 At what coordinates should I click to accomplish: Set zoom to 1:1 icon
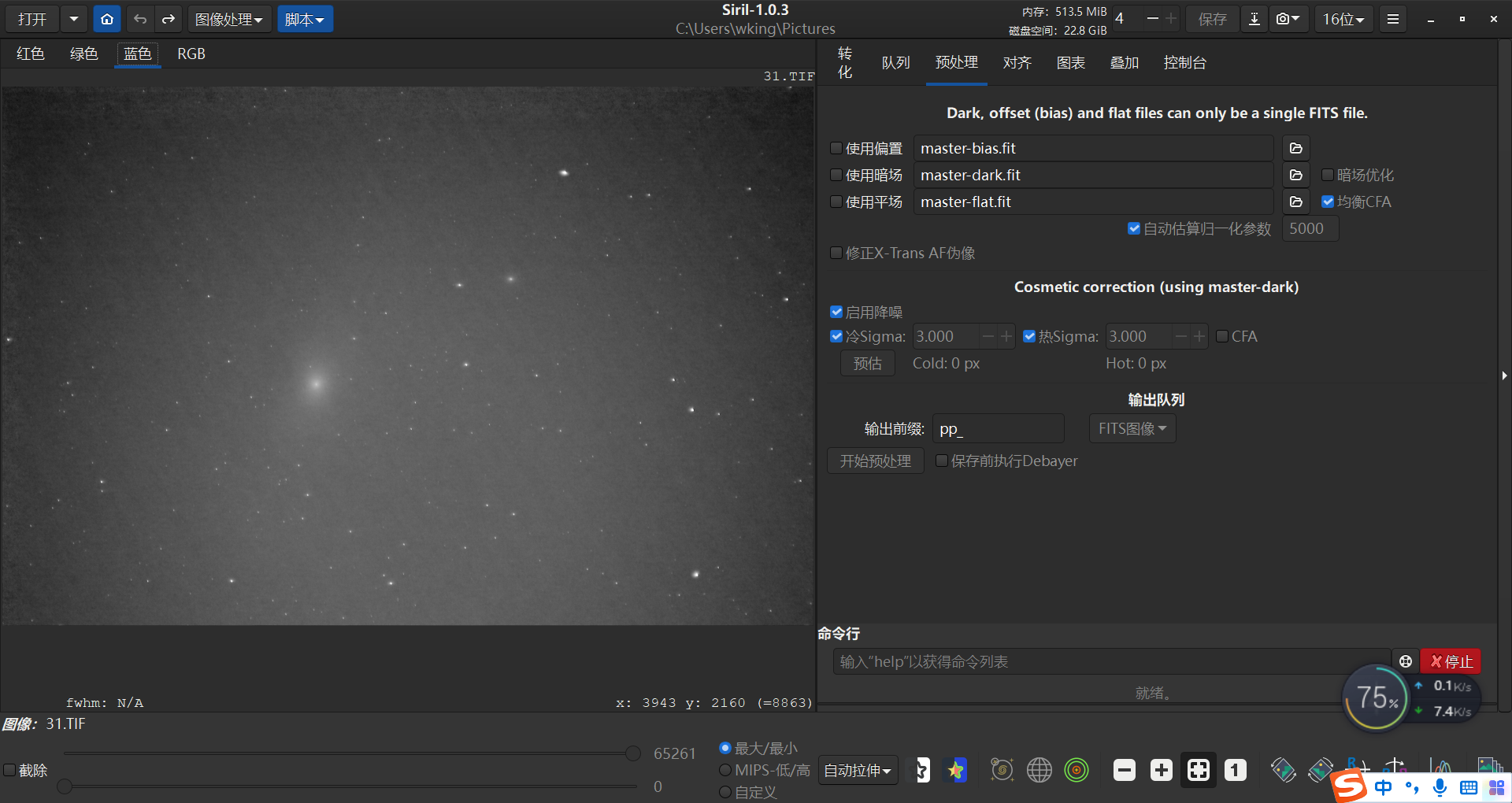pos(1236,770)
